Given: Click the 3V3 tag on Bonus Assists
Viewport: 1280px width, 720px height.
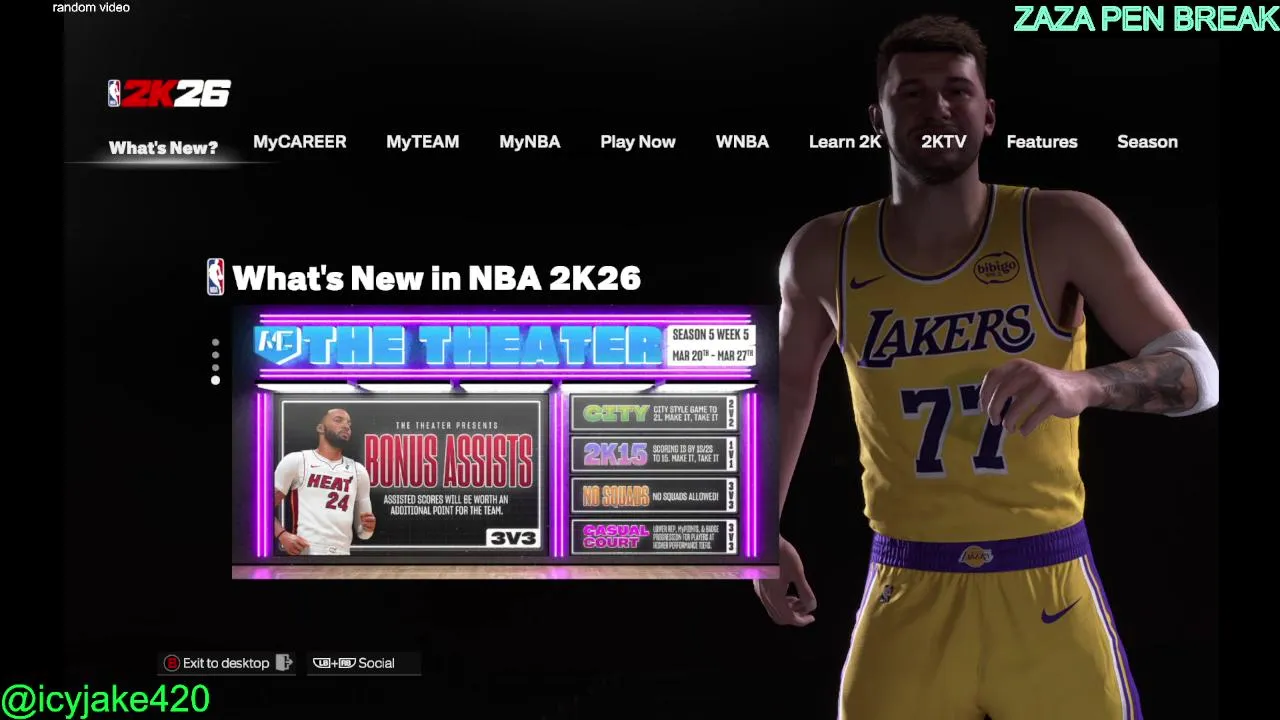Looking at the screenshot, I should [x=513, y=538].
